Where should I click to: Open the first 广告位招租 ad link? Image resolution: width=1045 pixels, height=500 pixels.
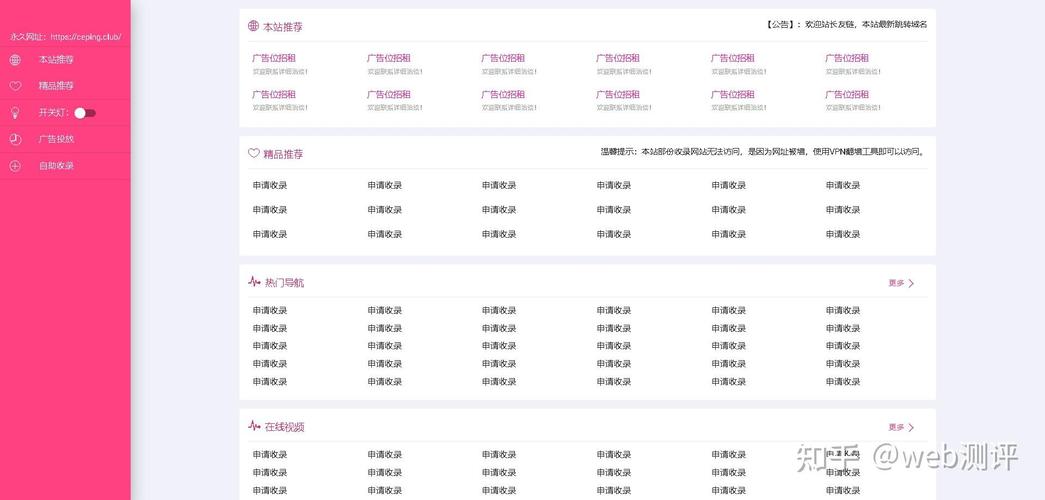click(x=274, y=58)
